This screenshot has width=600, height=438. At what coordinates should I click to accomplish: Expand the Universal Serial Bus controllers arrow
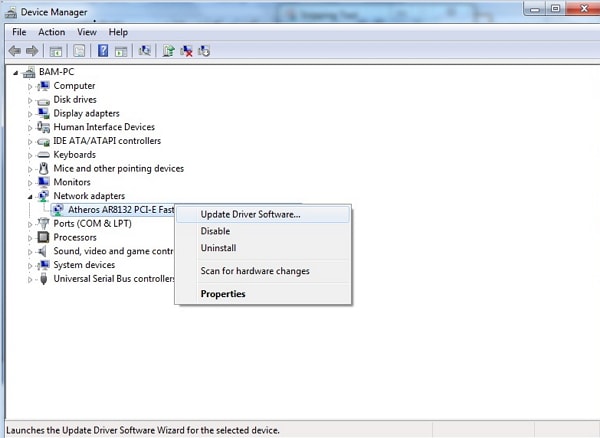pyautogui.click(x=30, y=280)
